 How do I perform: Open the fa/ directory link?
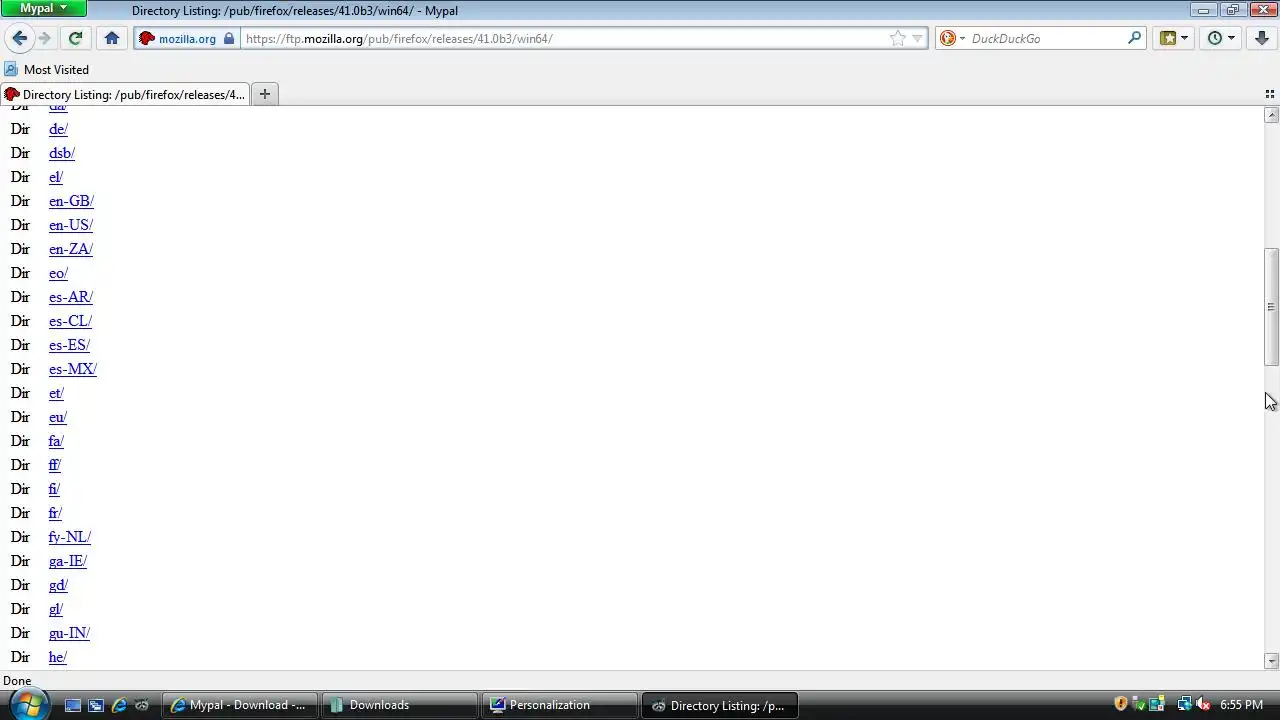tap(56, 441)
